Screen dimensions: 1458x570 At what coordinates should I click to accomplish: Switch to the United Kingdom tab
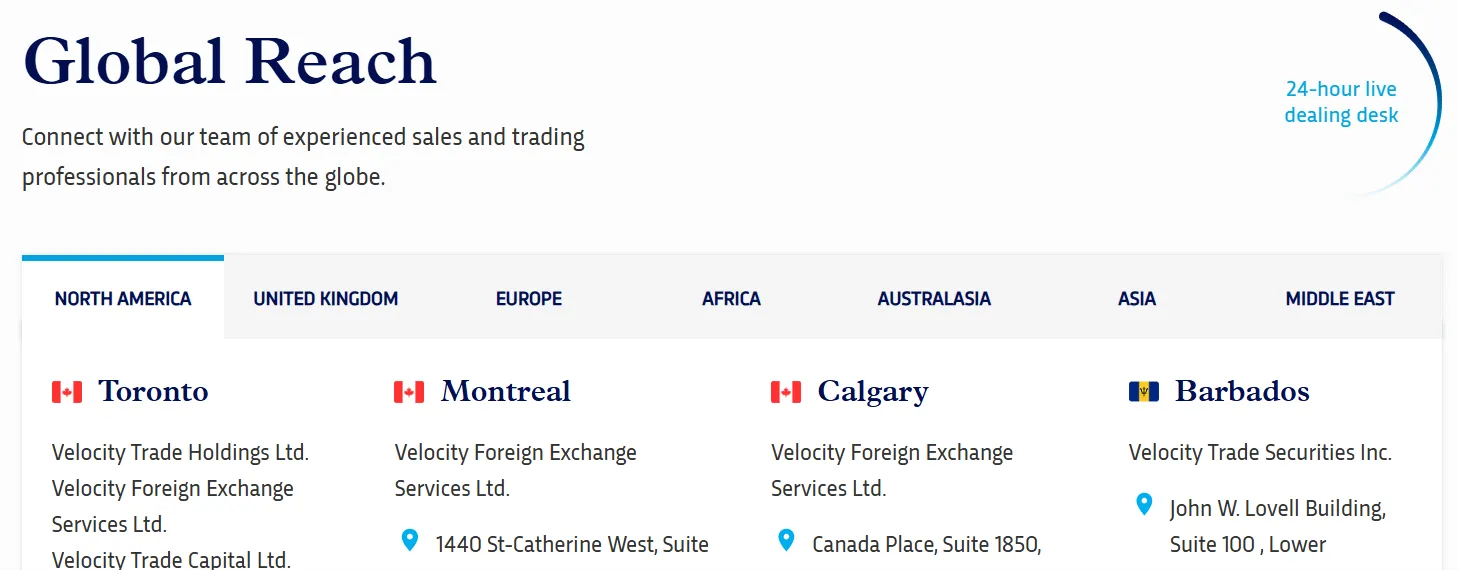click(326, 298)
